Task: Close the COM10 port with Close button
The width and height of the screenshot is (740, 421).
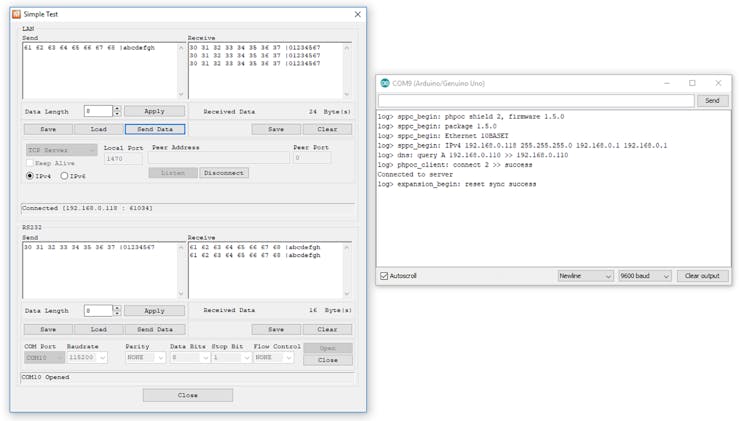Action: click(x=327, y=360)
